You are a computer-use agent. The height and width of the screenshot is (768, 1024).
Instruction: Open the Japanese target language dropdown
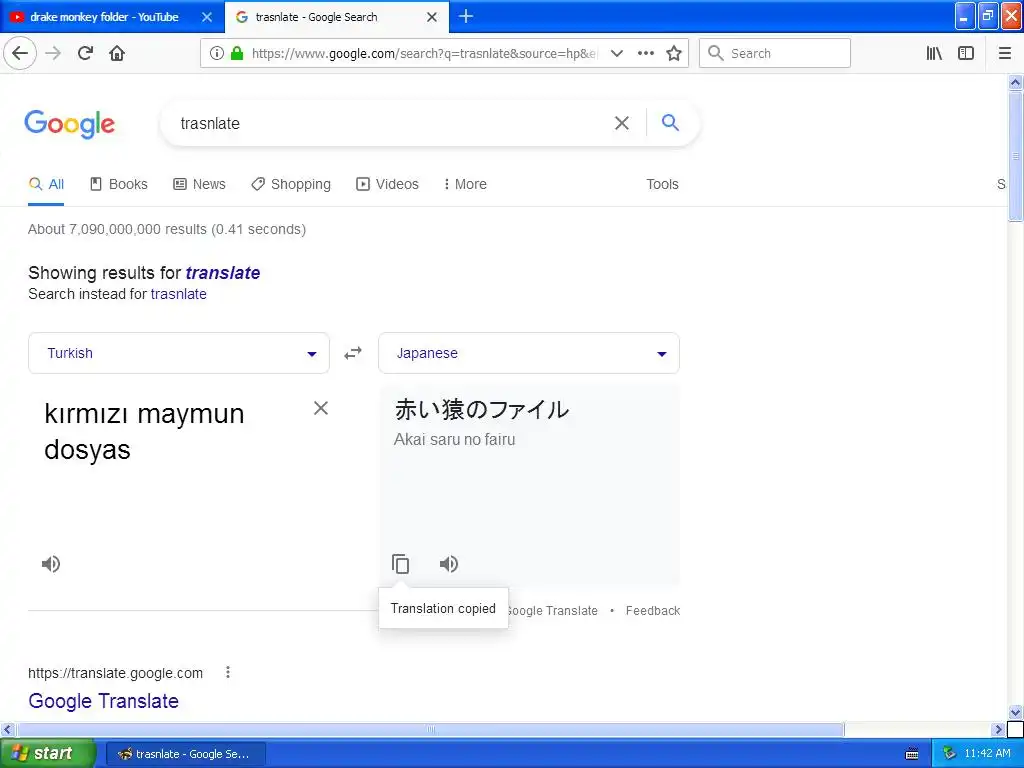pos(529,353)
